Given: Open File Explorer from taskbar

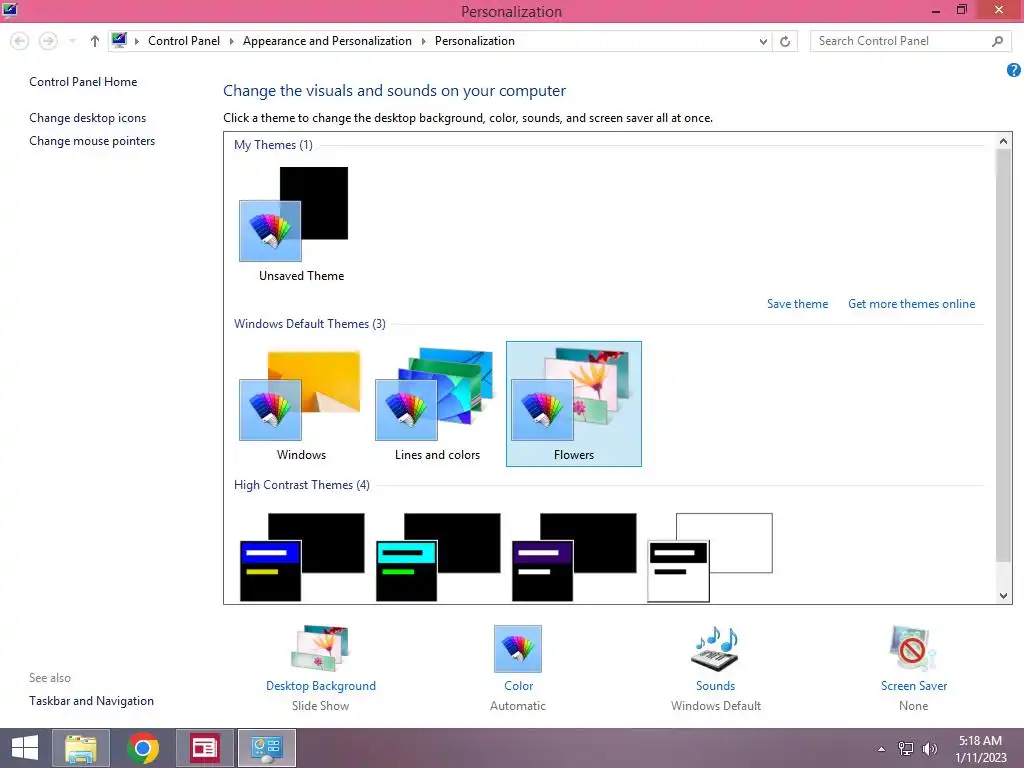Looking at the screenshot, I should 81,748.
